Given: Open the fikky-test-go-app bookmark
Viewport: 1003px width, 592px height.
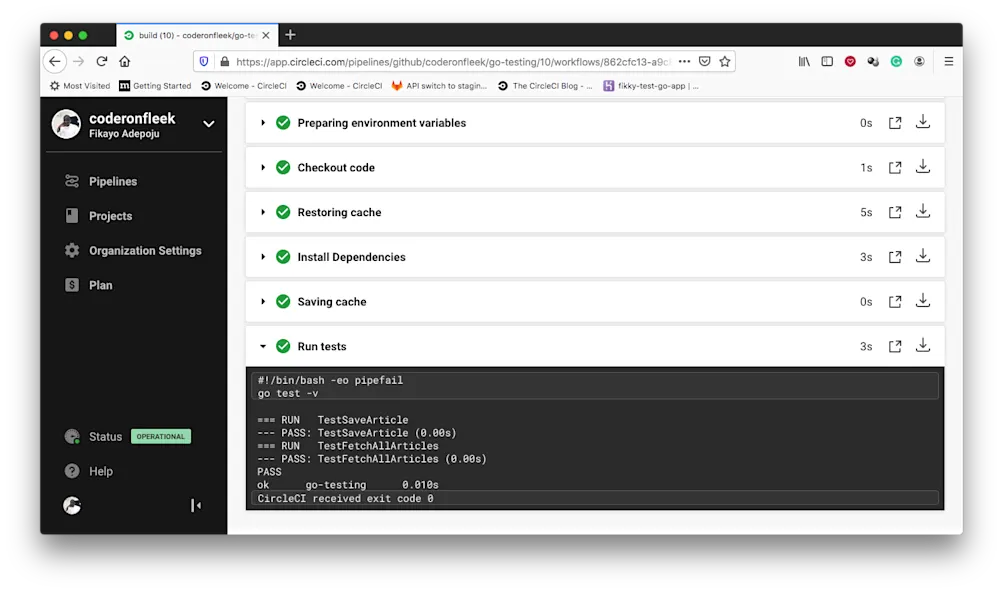Looking at the screenshot, I should (x=651, y=86).
